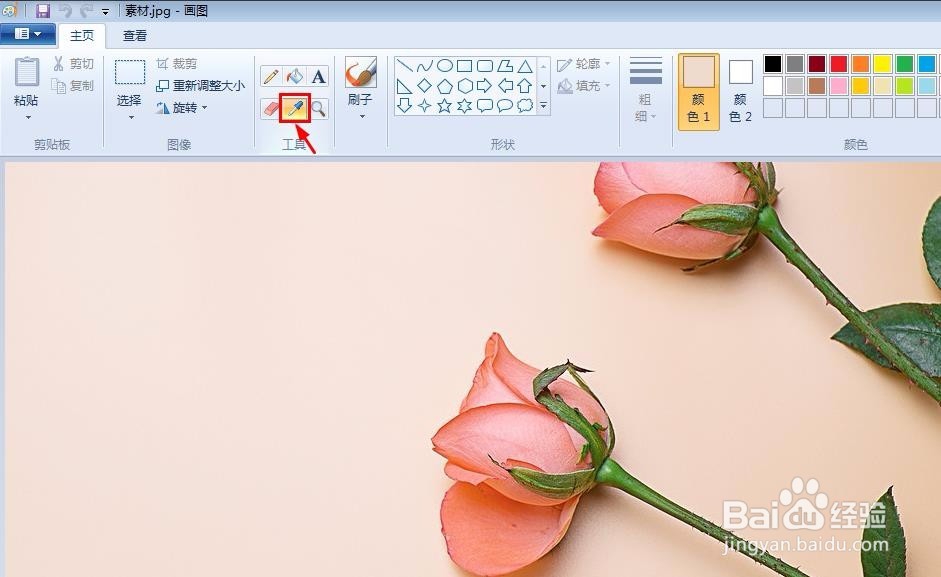Screen dimensions: 941x577
Task: Open the 轮廓 outline dropdown
Action: (x=584, y=64)
